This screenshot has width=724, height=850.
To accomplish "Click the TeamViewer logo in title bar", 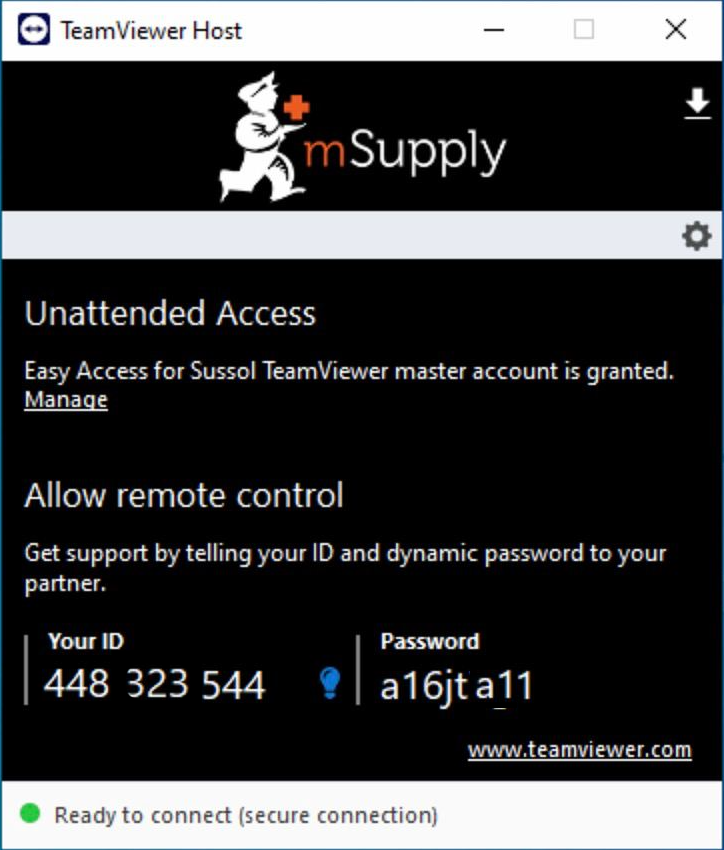I will pos(34,30).
